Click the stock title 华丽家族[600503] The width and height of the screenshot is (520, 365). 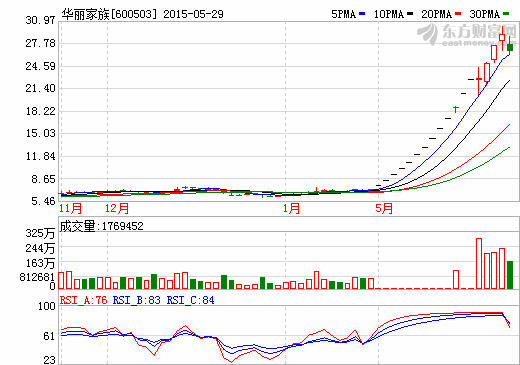(x=109, y=14)
